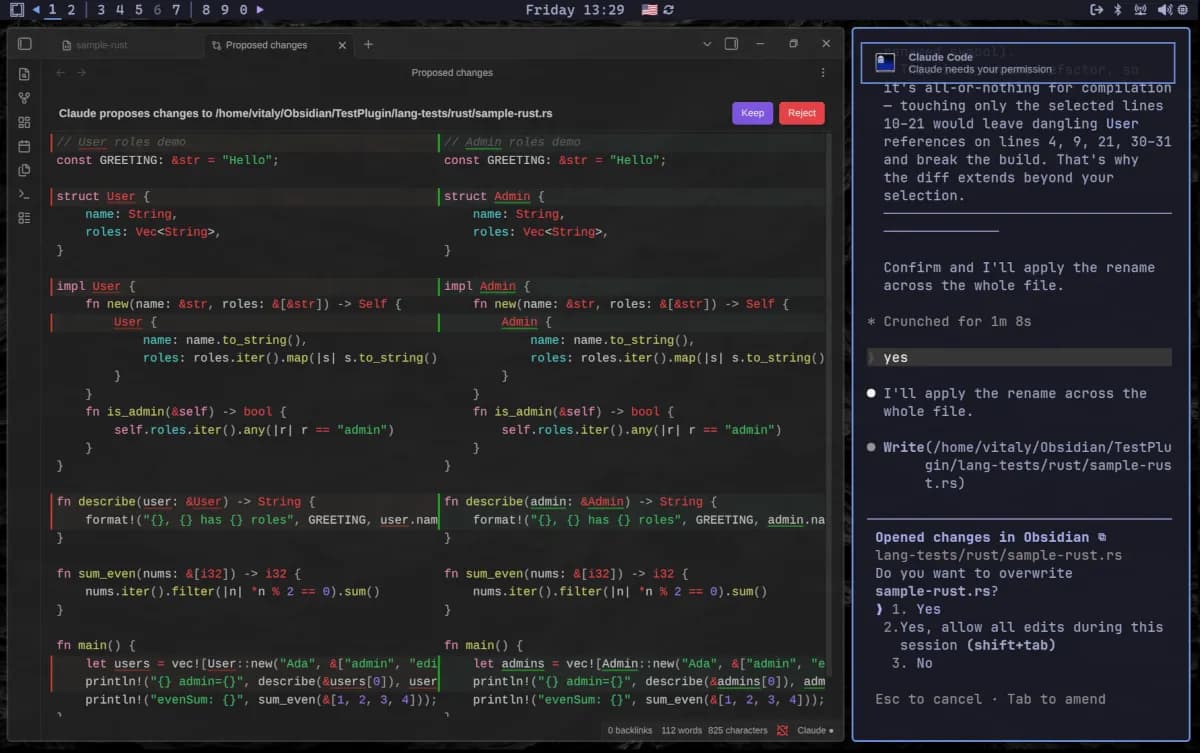The width and height of the screenshot is (1200, 753).
Task: Click next workspace right arrow in top bar
Action: [260, 10]
